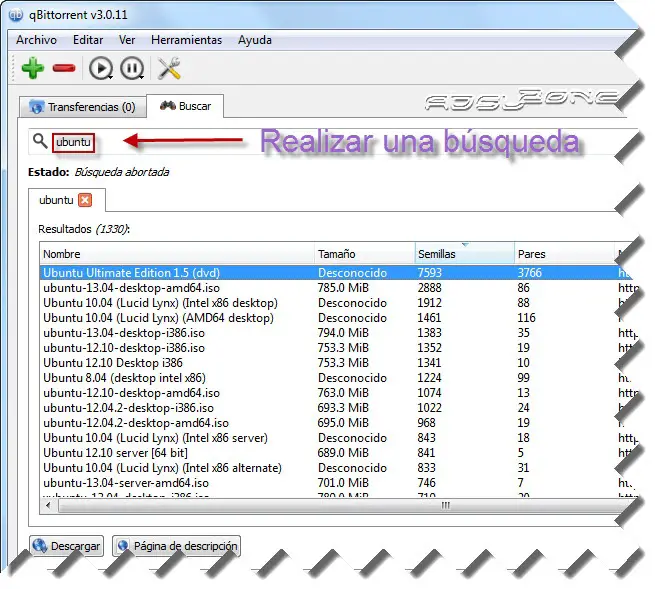The height and width of the screenshot is (589, 655).
Task: Click the qBittorrent logo in title bar
Action: (16, 15)
